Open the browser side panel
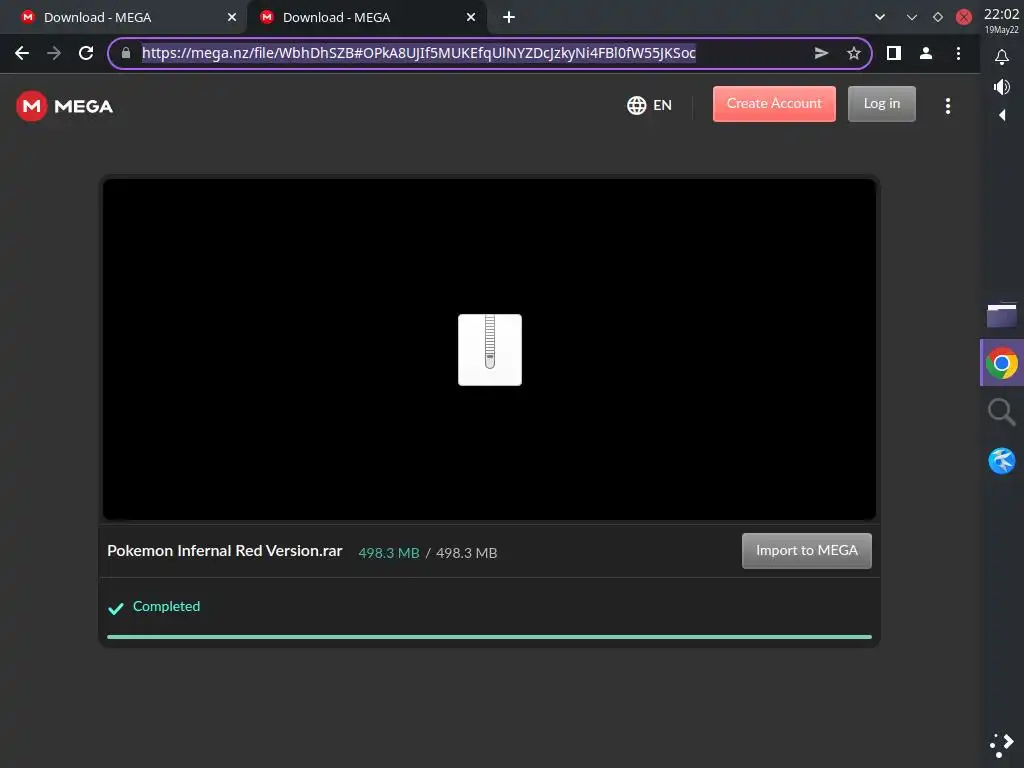Viewport: 1024px width, 768px height. [x=894, y=53]
